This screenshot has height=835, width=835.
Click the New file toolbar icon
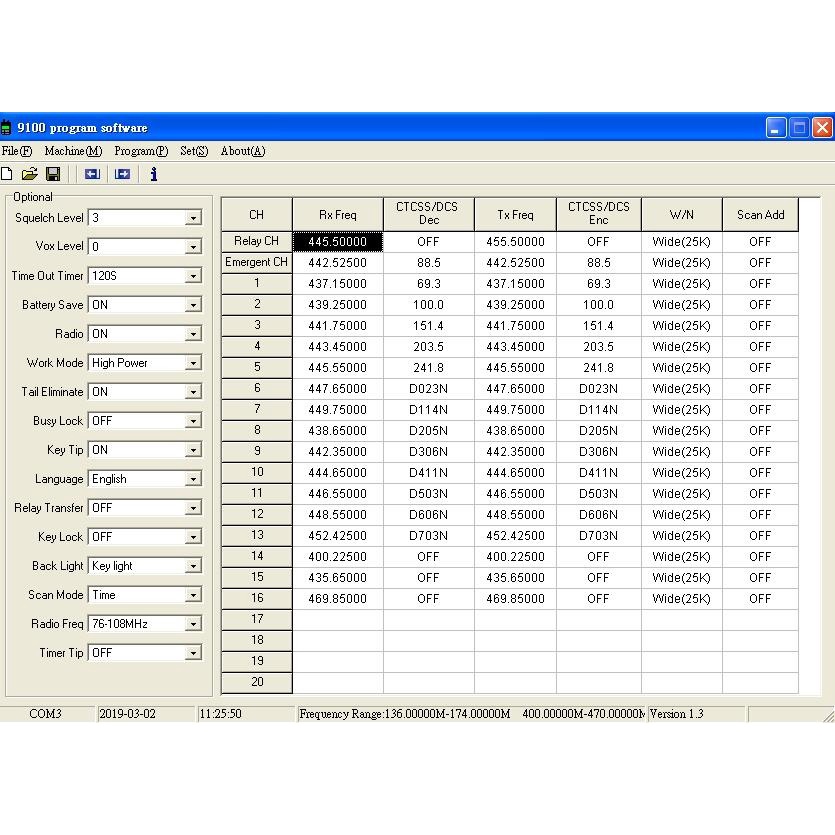(6, 174)
